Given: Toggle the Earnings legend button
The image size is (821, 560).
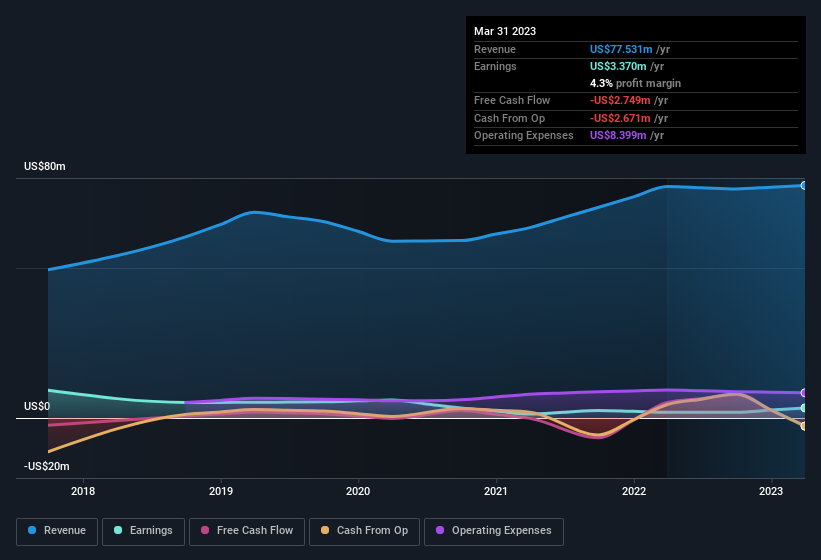Looking at the screenshot, I should click(143, 531).
